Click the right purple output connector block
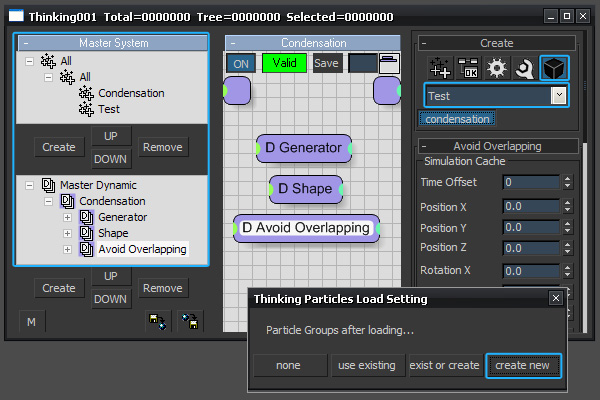Image resolution: width=600 pixels, height=400 pixels. click(x=387, y=90)
